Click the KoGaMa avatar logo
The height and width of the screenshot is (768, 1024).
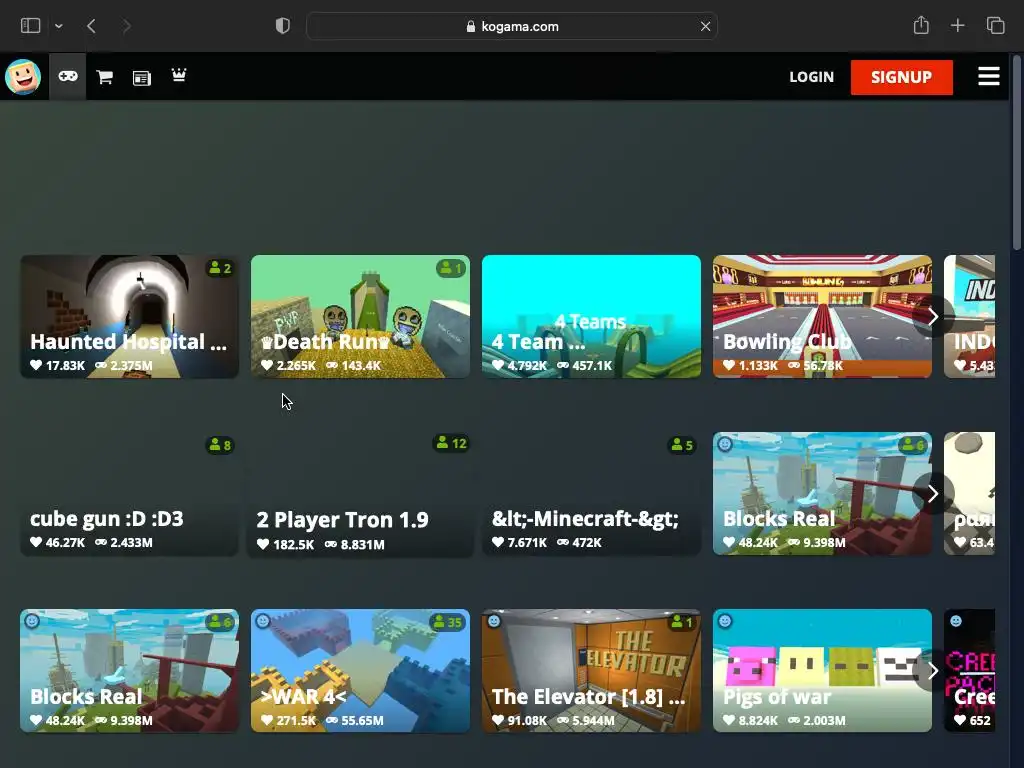23,76
